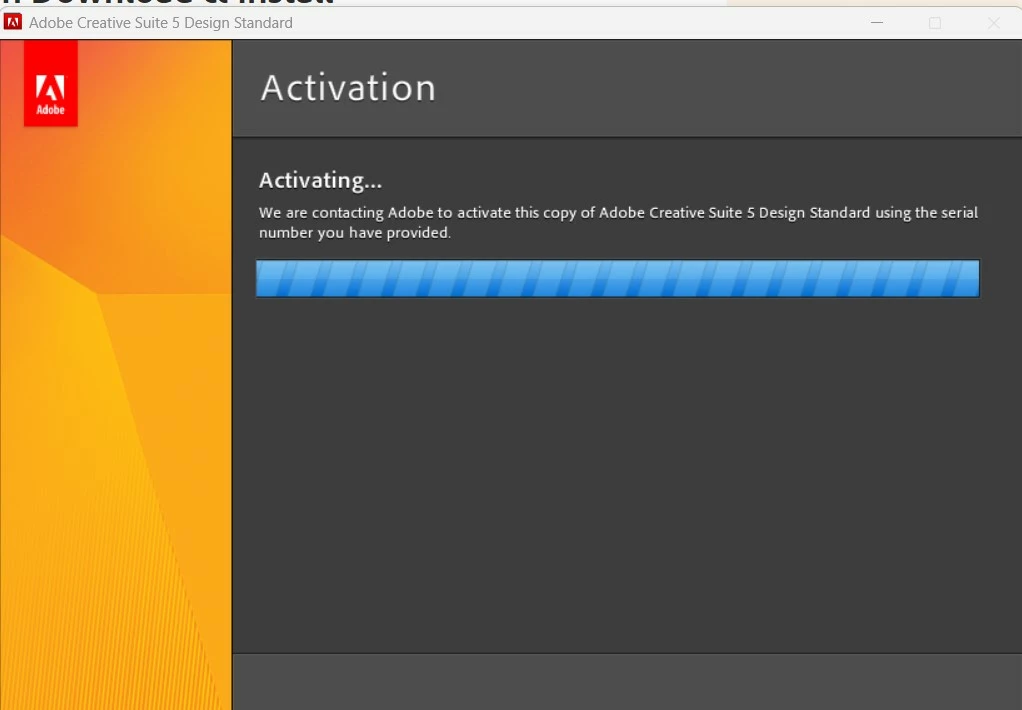Click the "Activating..." status text

tap(320, 180)
